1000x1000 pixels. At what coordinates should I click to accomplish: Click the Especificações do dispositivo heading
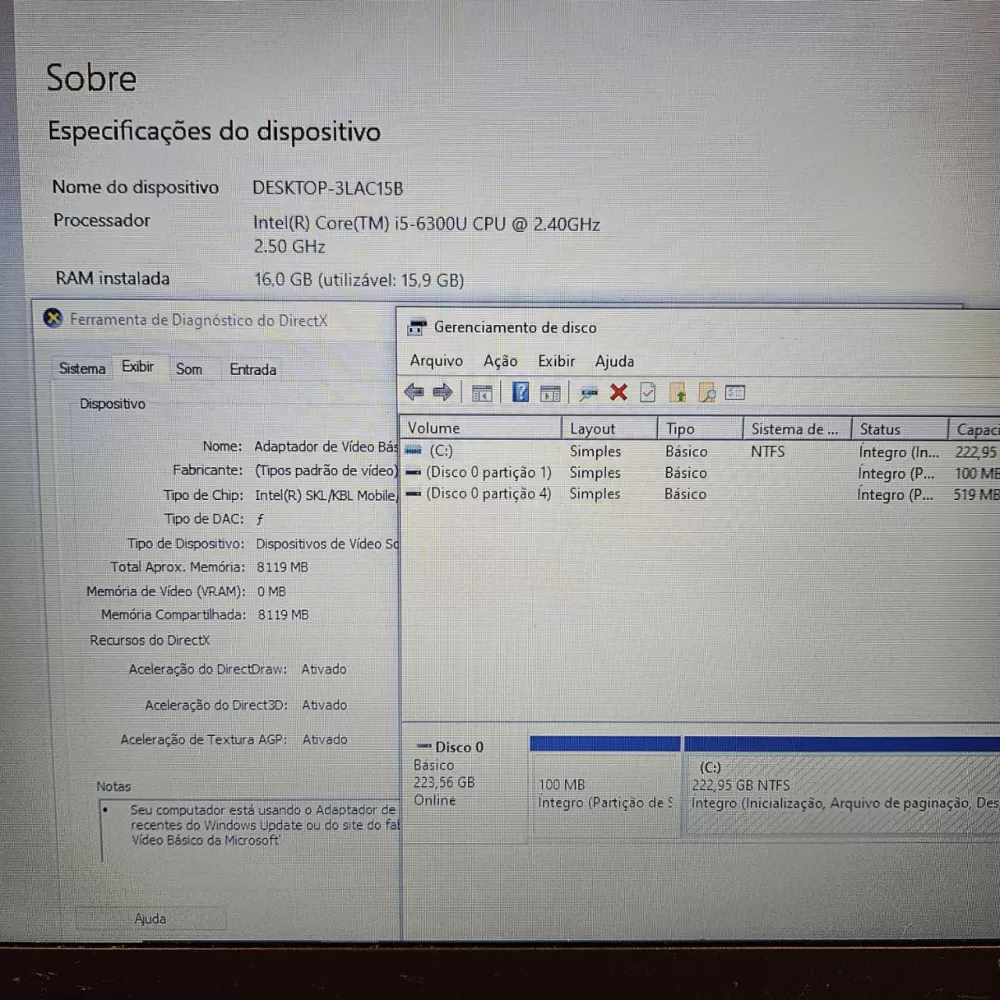[x=214, y=131]
